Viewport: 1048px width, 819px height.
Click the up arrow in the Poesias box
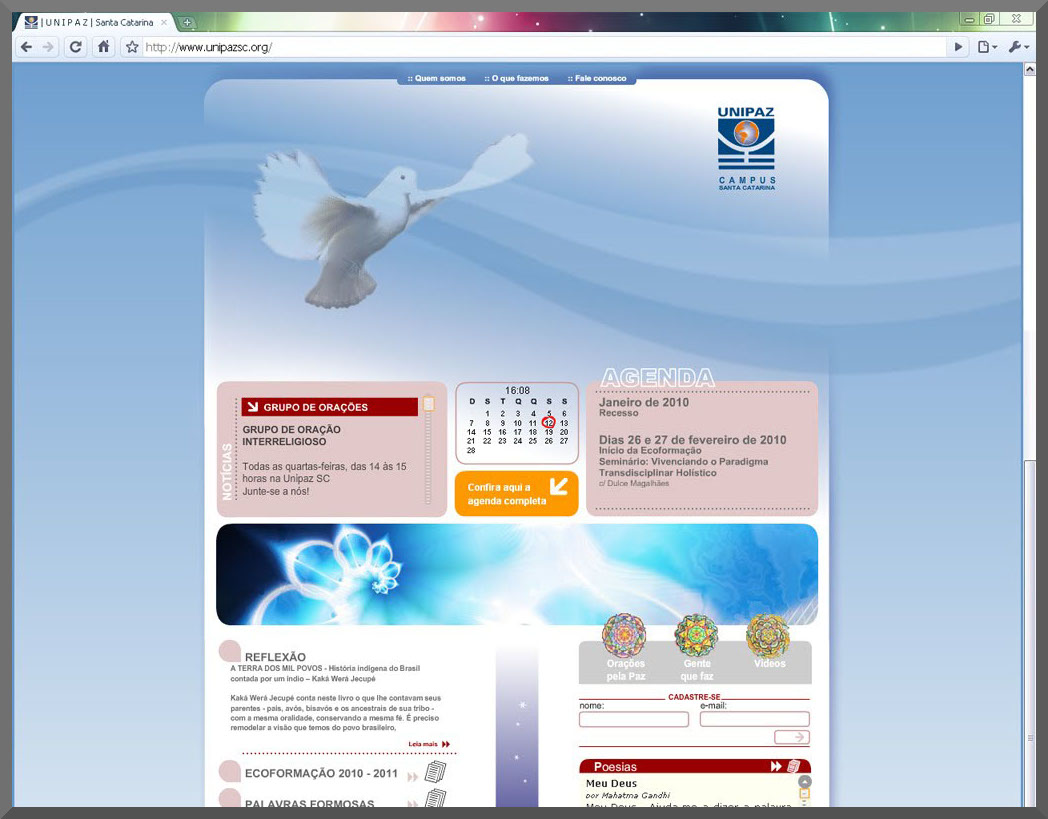coord(805,781)
